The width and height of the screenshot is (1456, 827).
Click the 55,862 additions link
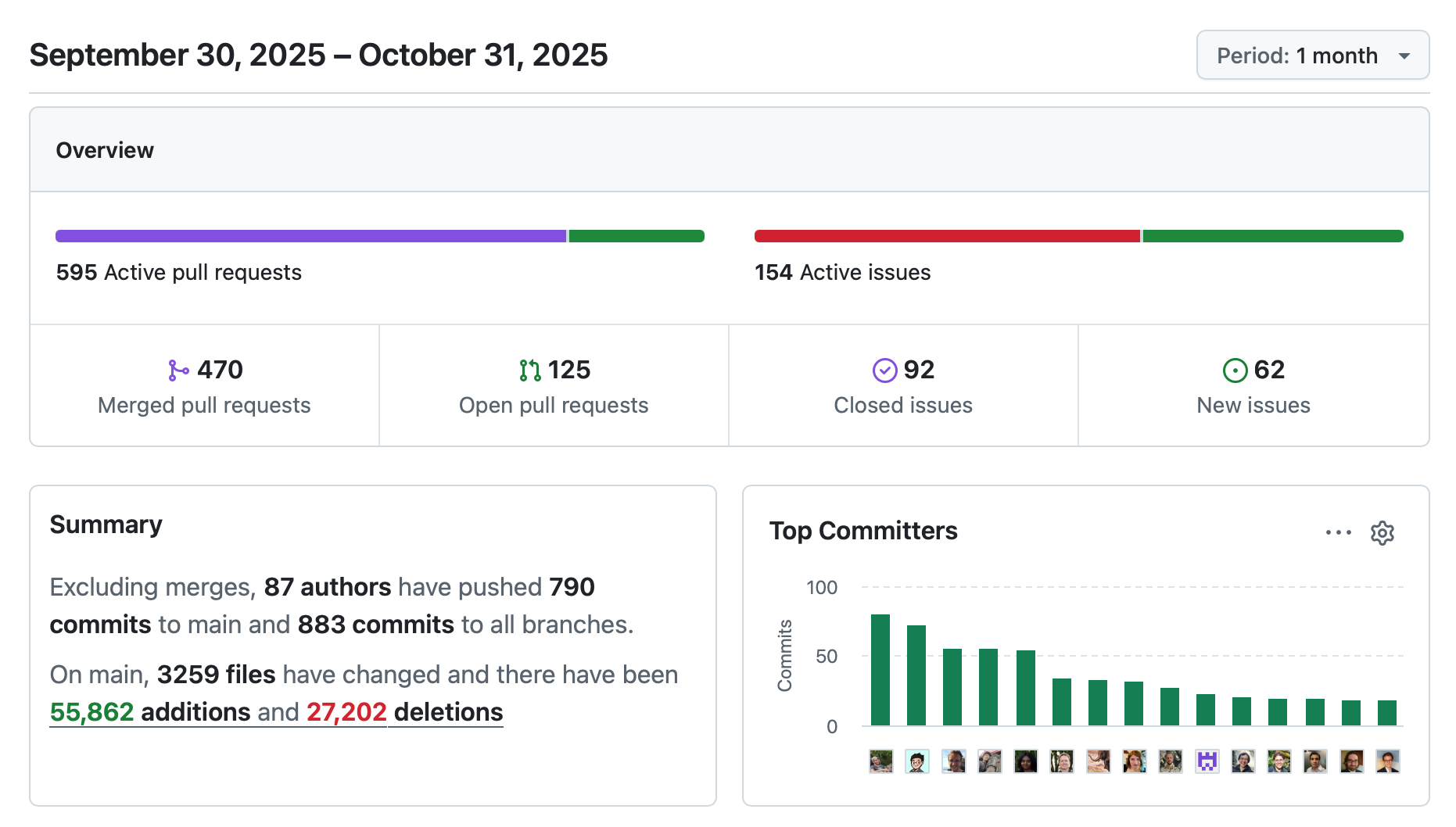click(150, 712)
